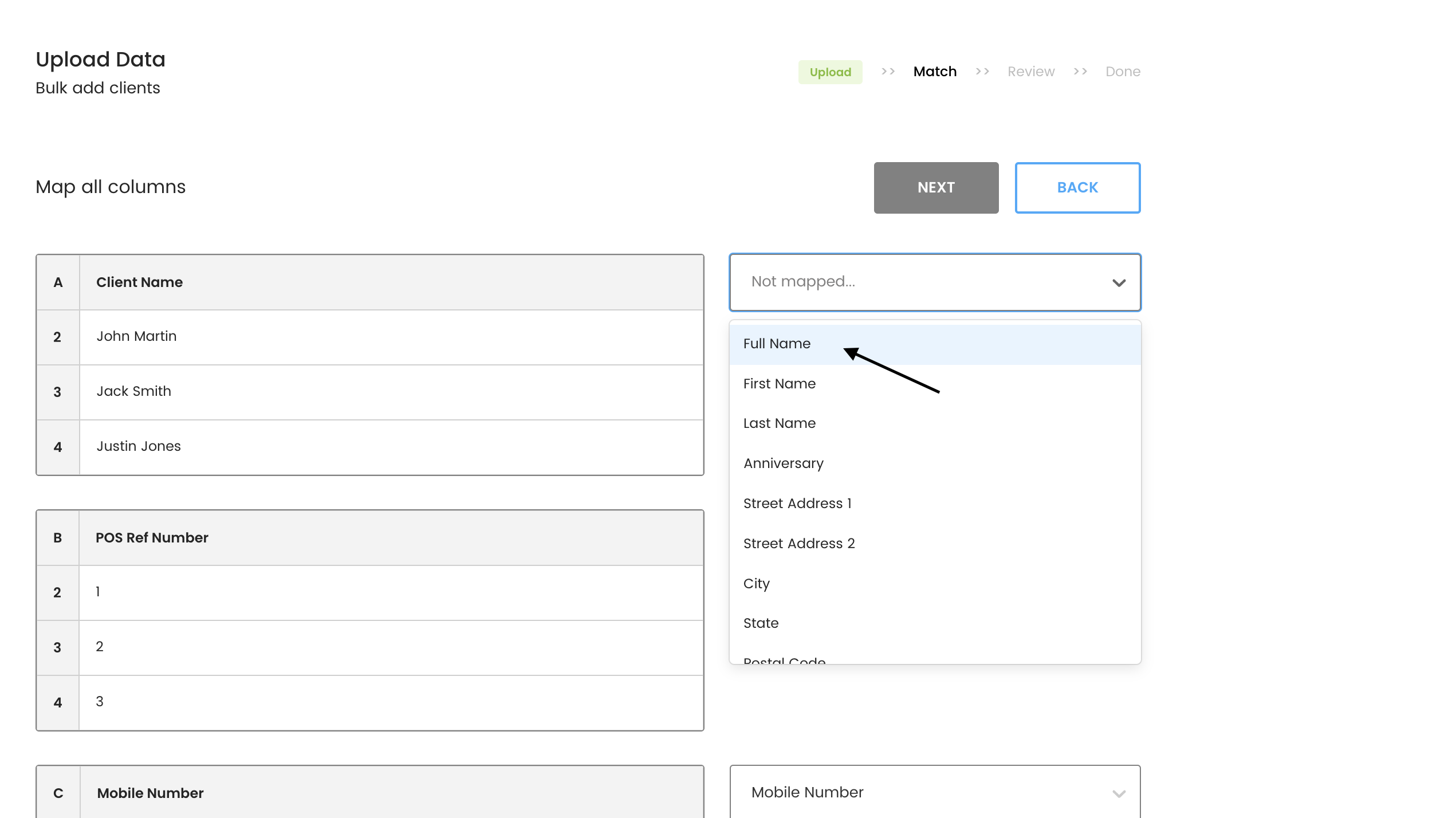The height and width of the screenshot is (818, 1456).
Task: Choose City from dropdown options
Action: (x=756, y=583)
